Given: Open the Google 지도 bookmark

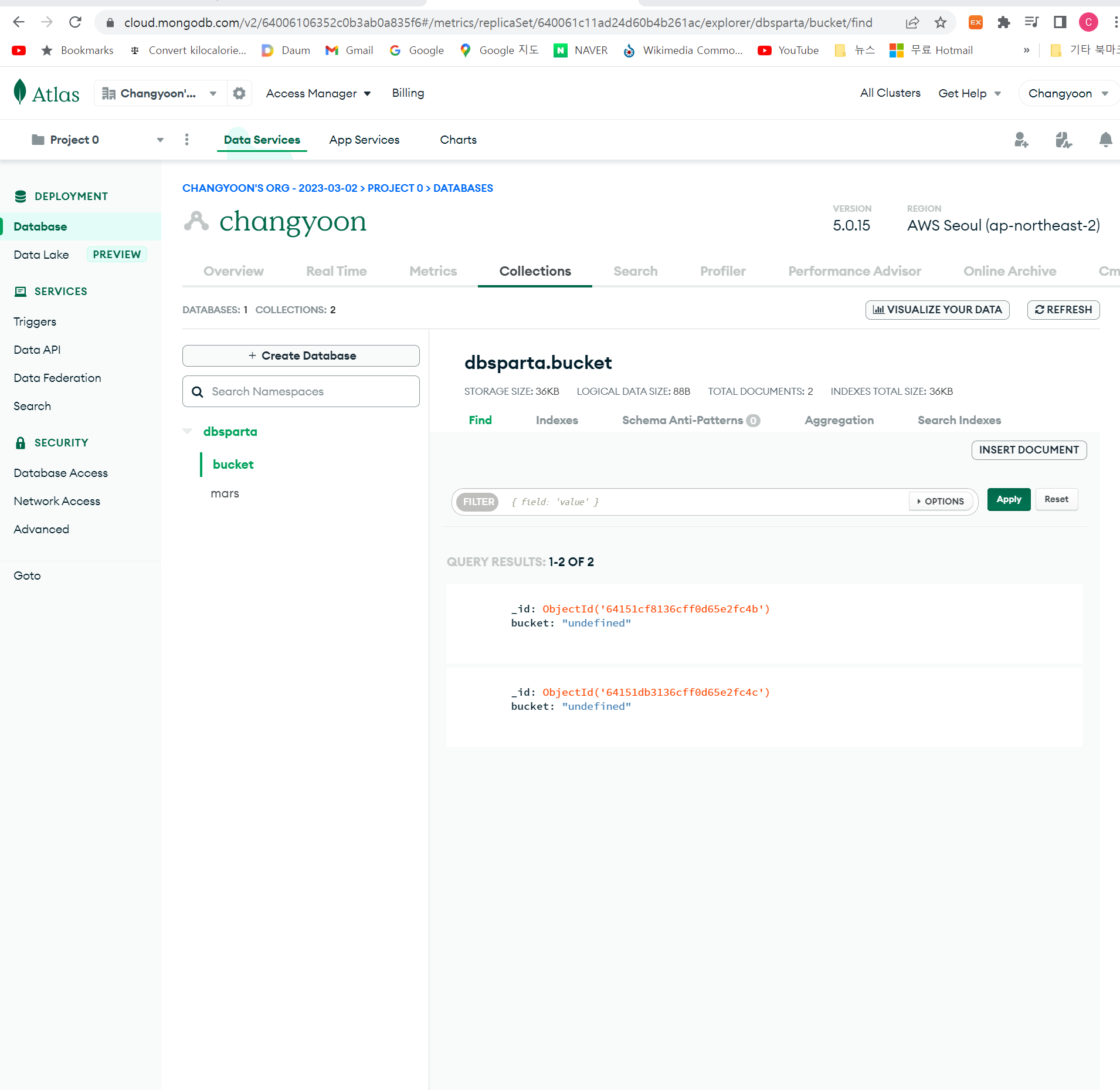Looking at the screenshot, I should [x=500, y=50].
